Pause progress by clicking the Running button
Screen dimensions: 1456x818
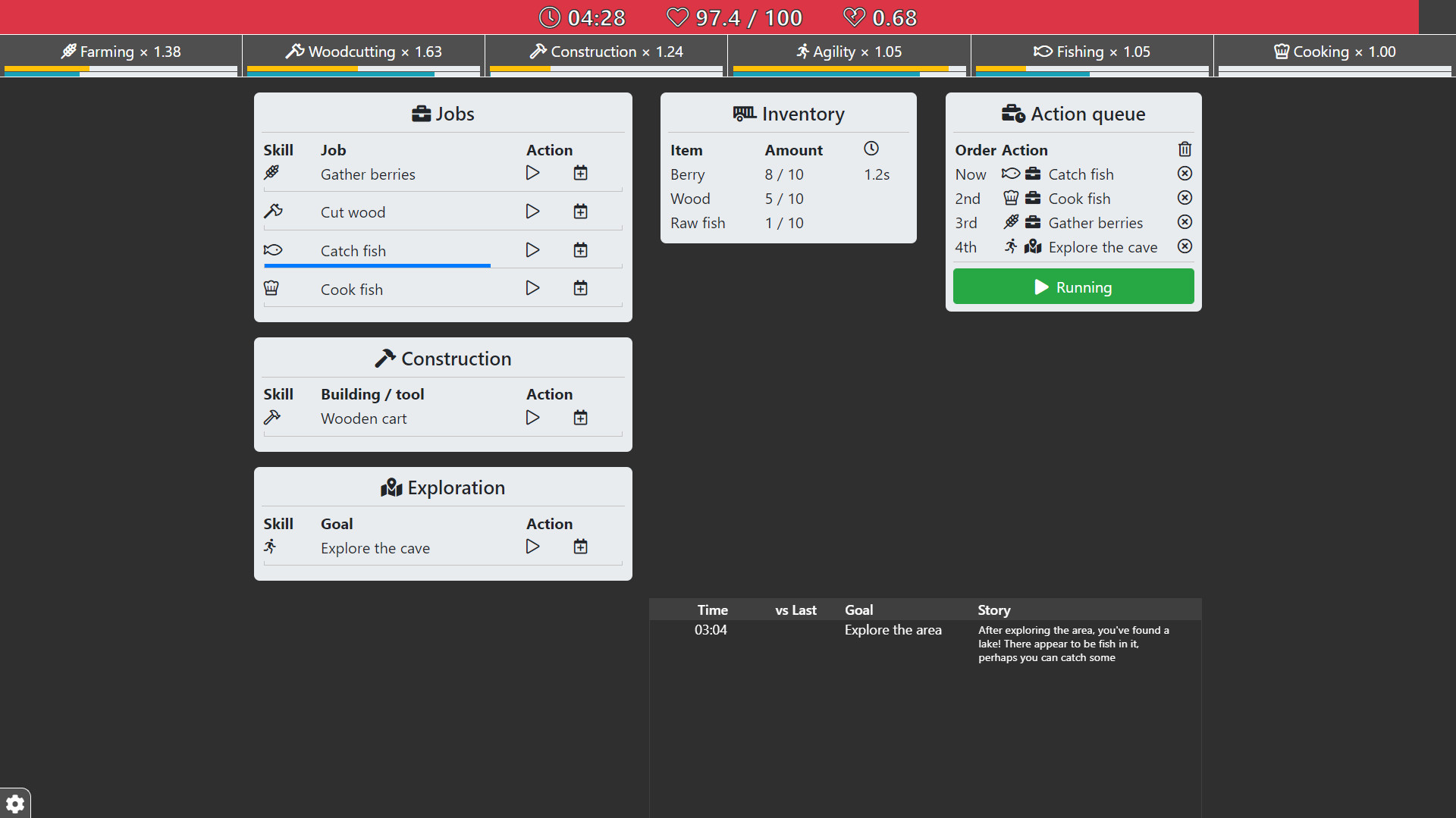(x=1073, y=287)
